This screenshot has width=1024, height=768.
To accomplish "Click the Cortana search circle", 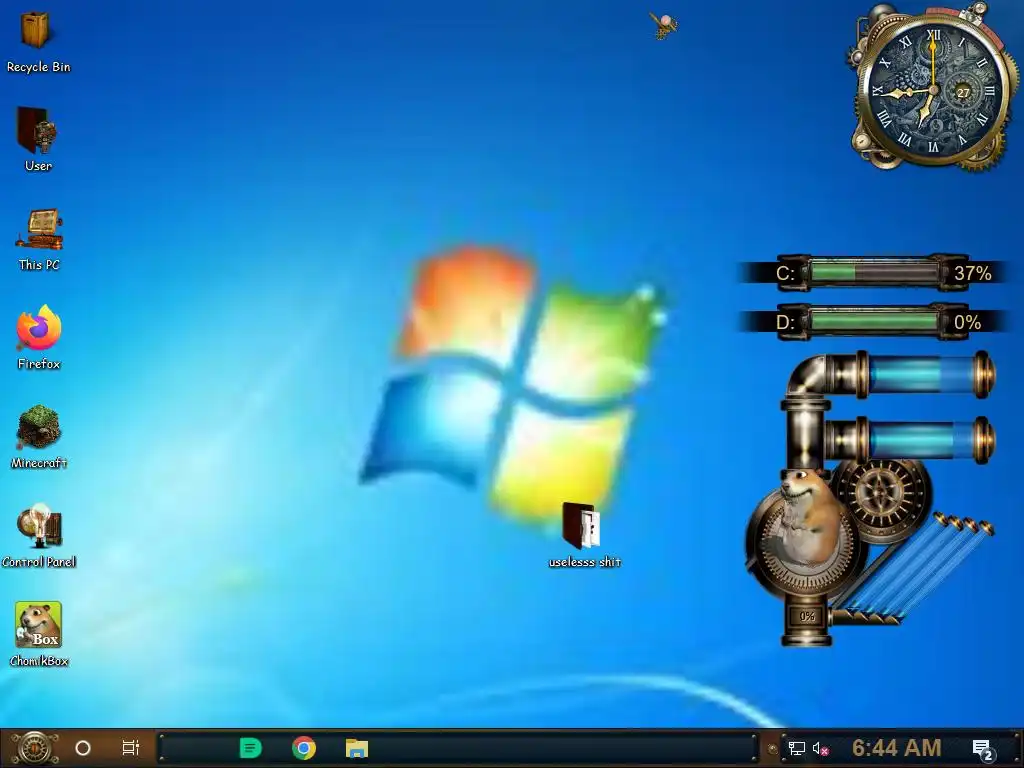I will point(83,748).
